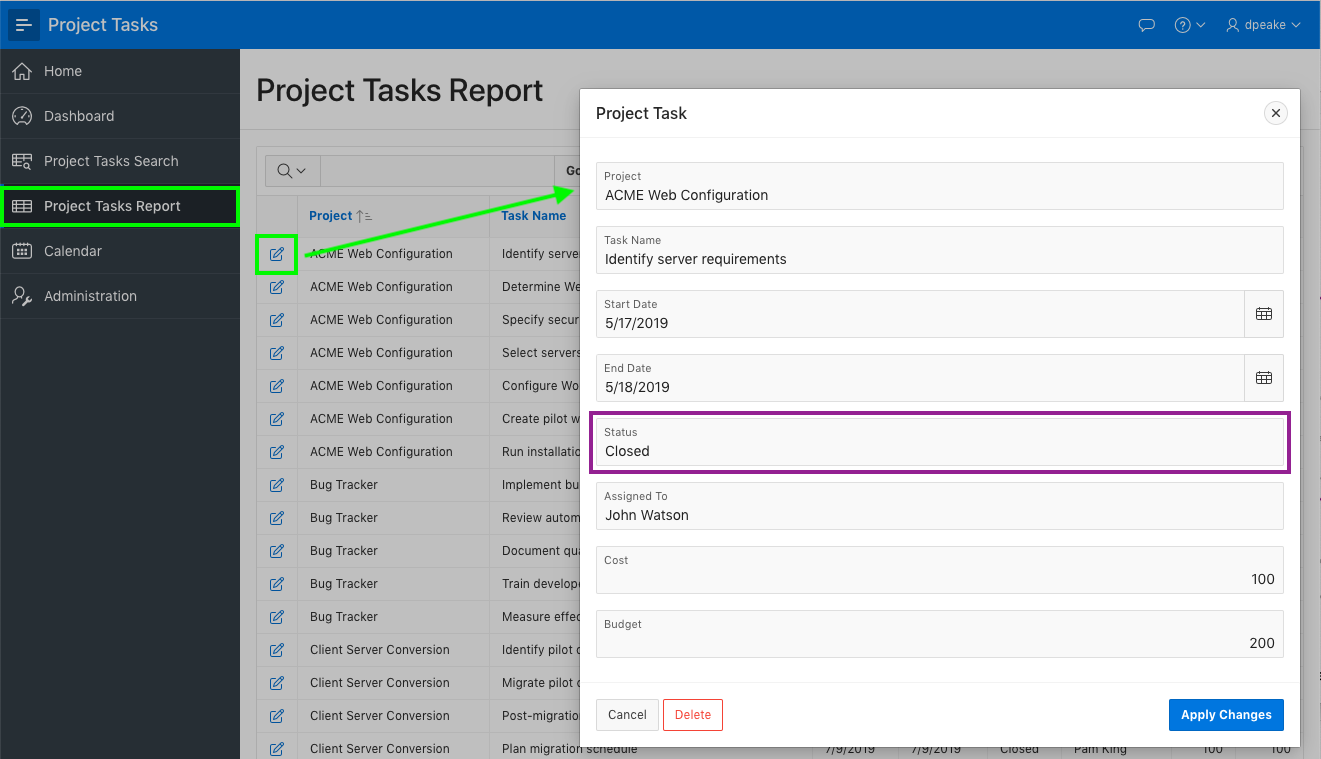
Task: Open Project Tasks Search from sidebar
Action: coord(111,161)
